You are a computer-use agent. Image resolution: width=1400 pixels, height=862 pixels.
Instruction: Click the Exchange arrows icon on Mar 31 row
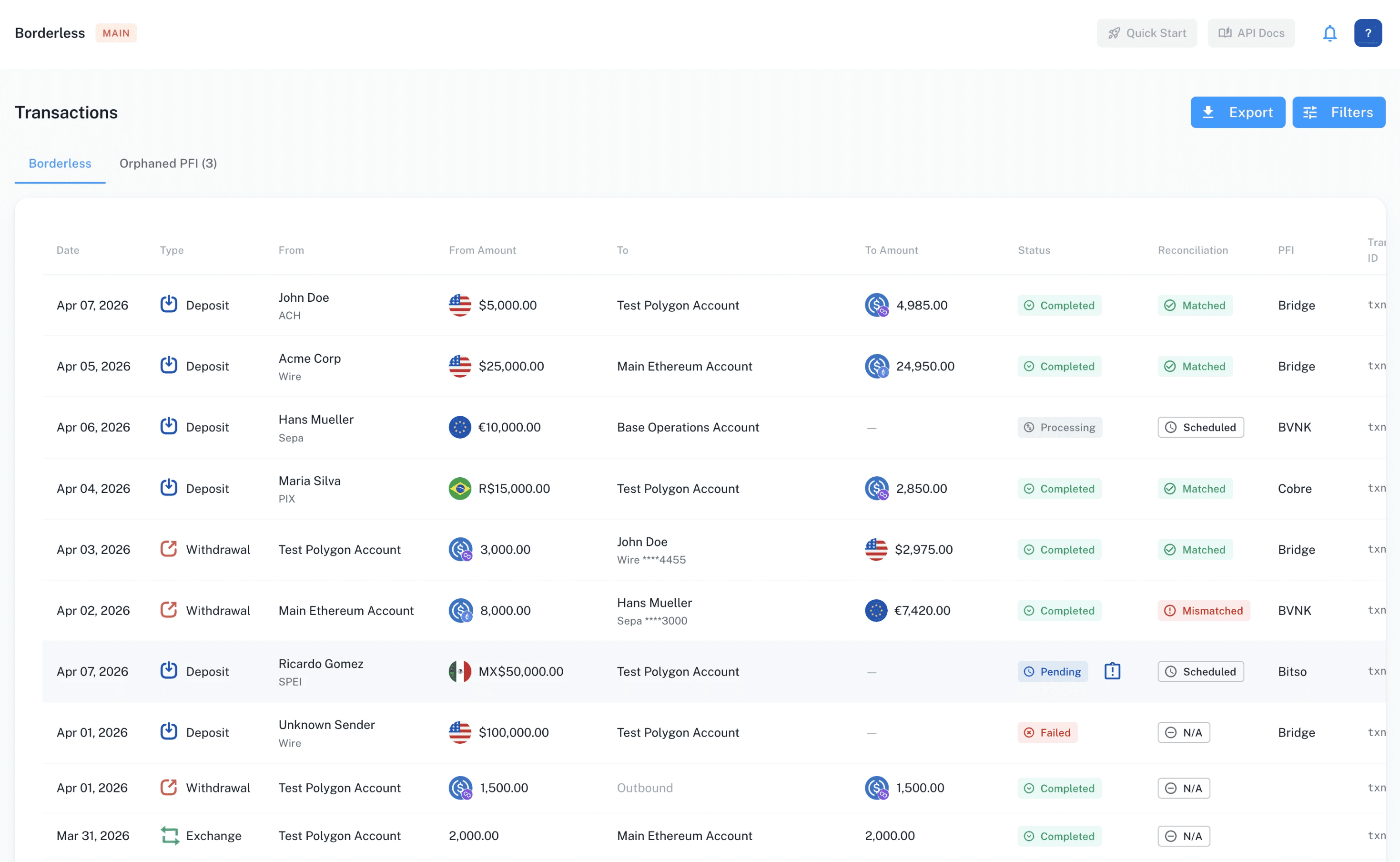[169, 835]
